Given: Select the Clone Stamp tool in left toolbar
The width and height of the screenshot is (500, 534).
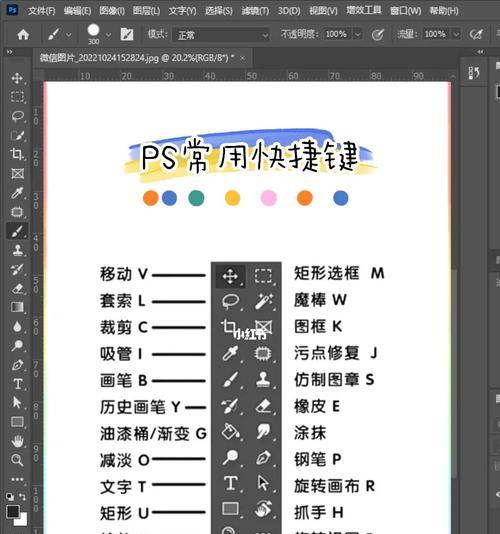Looking at the screenshot, I should click(17, 250).
